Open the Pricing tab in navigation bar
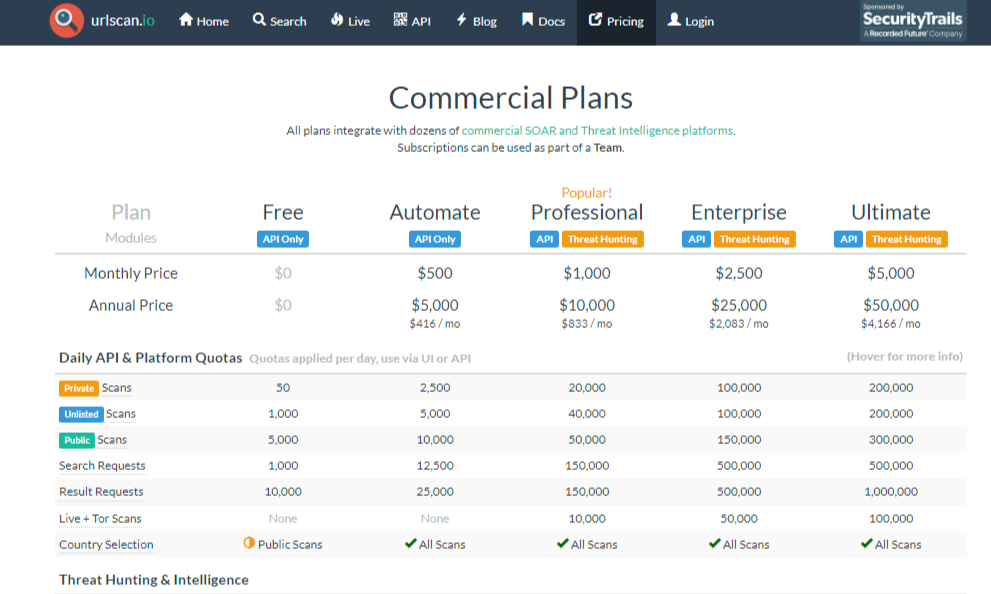This screenshot has width=991, height=594. (x=616, y=21)
